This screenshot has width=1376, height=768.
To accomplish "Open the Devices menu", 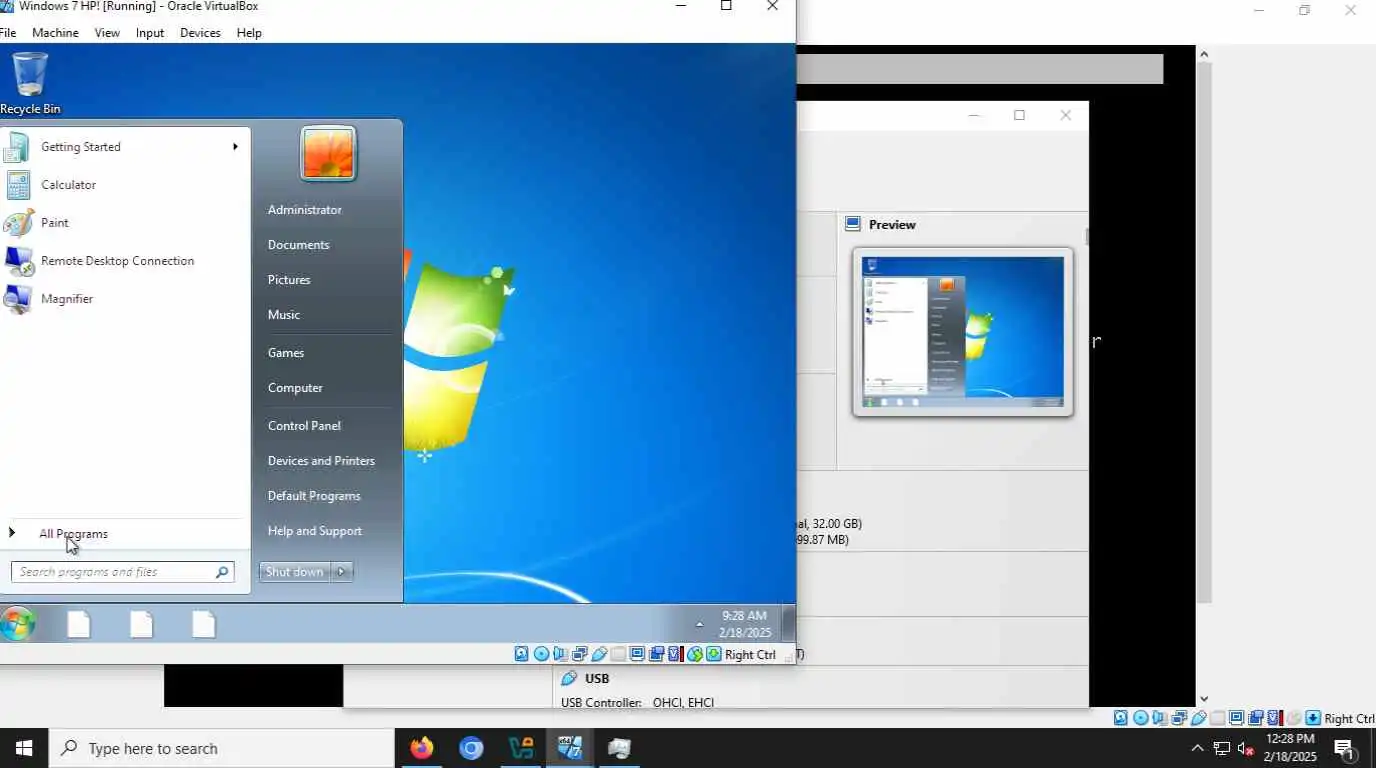I will point(200,33).
